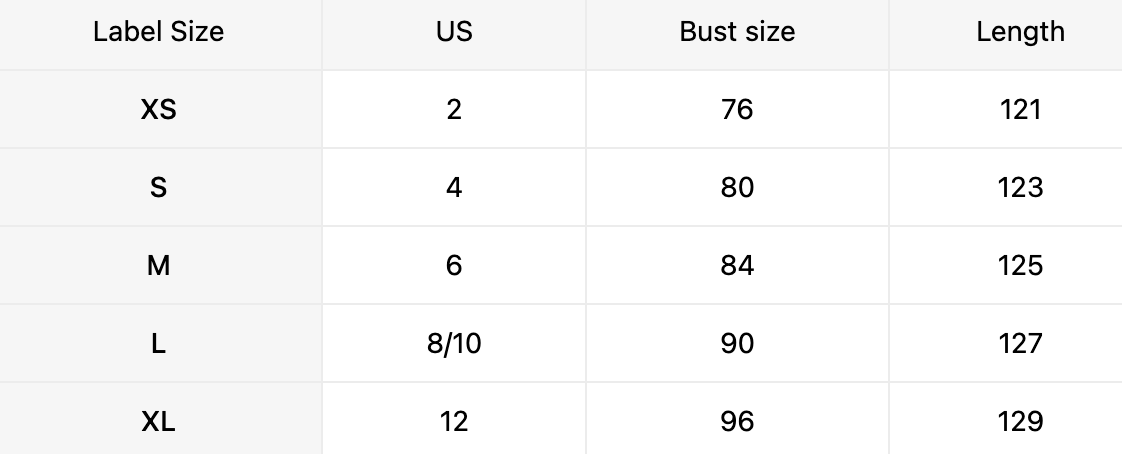
Task: Click length value 123
Action: [x=1020, y=187]
